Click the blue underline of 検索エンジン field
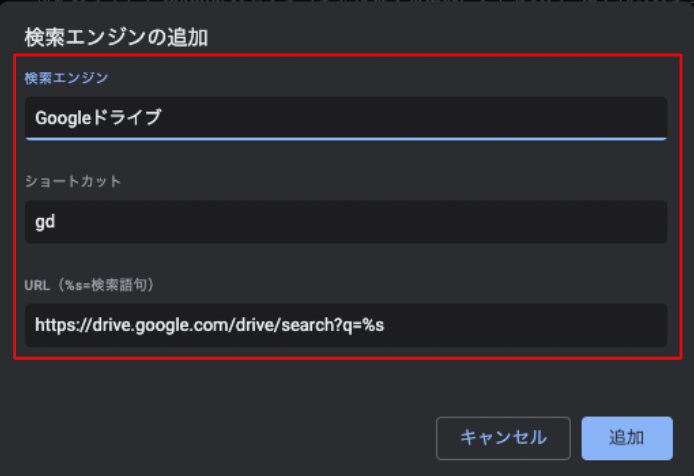This screenshot has width=694, height=476. (x=345, y=138)
